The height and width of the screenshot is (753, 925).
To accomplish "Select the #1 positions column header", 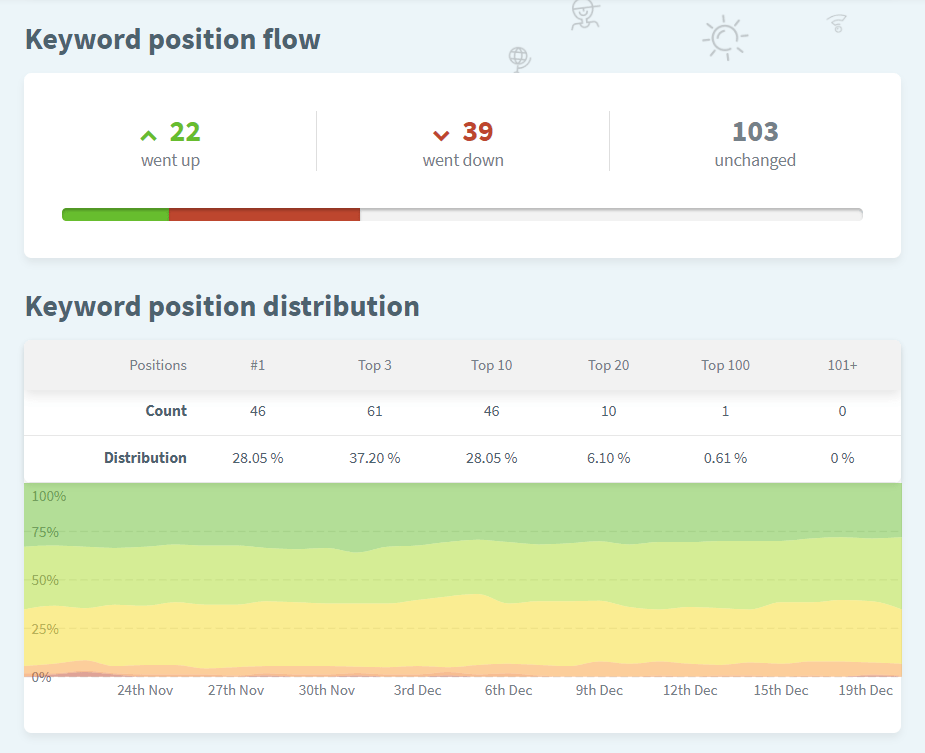I will (x=258, y=365).
